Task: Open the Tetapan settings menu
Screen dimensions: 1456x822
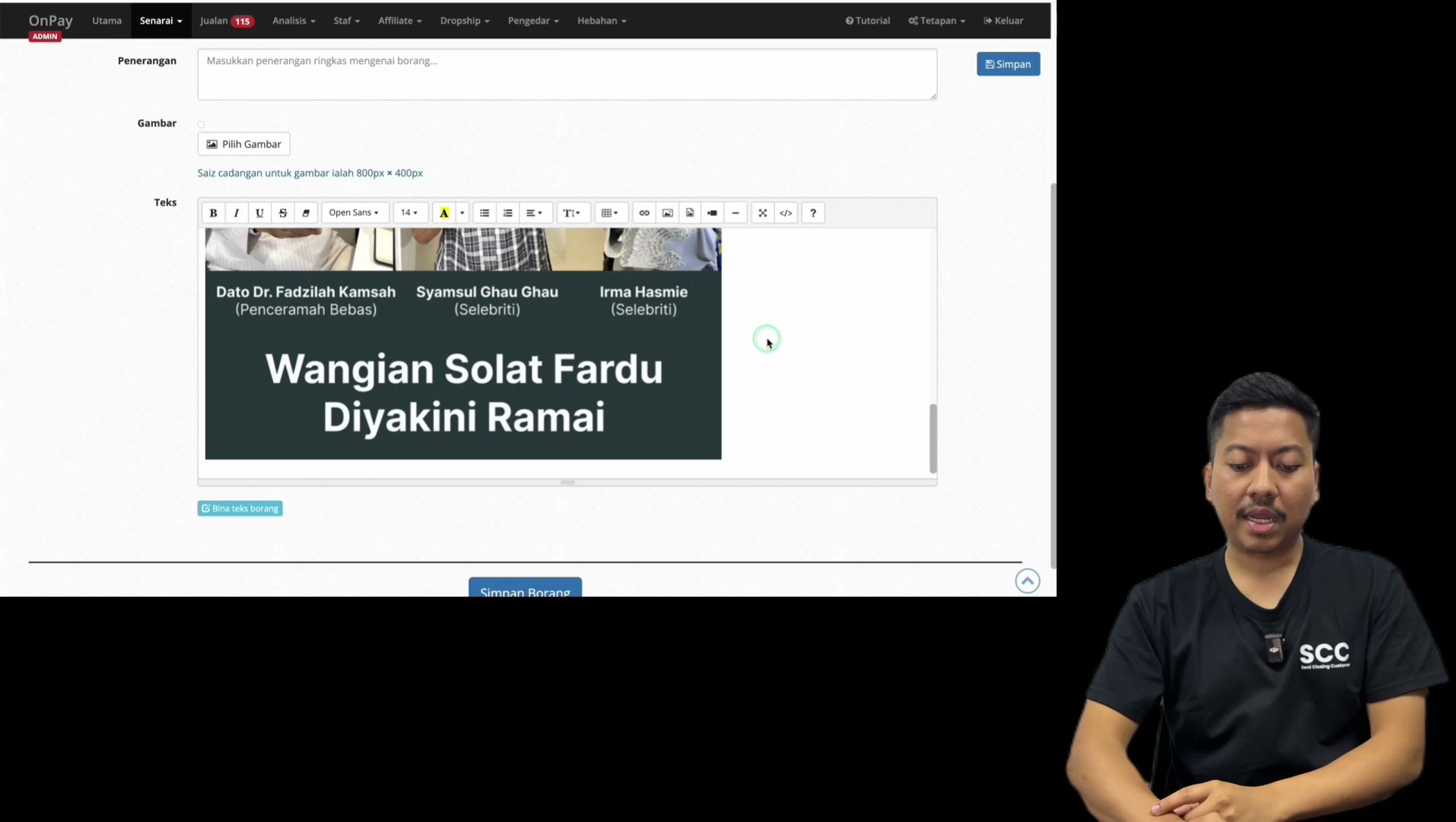Action: pyautogui.click(x=936, y=21)
